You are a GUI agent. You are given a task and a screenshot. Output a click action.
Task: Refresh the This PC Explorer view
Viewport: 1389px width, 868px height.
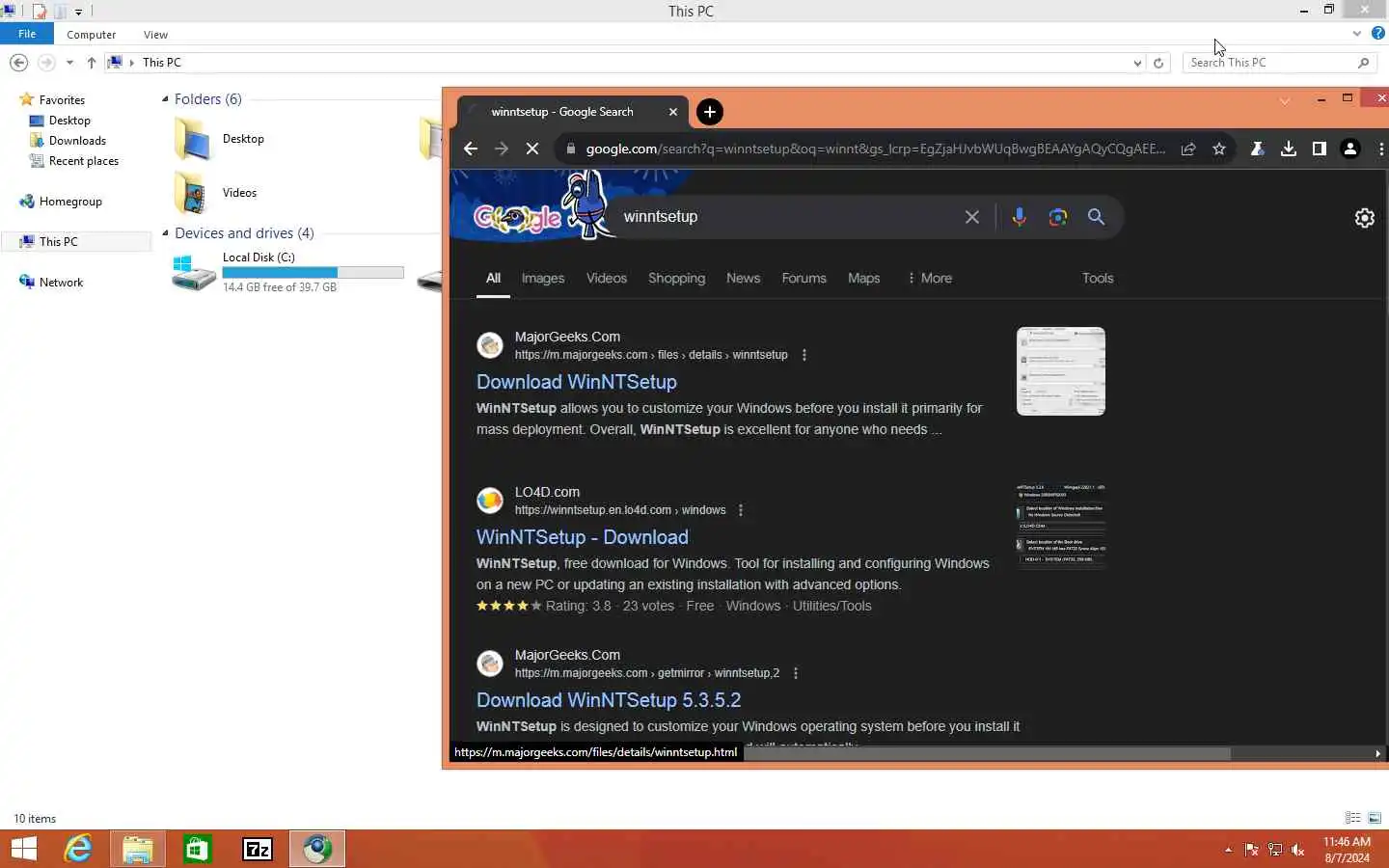1158,63
